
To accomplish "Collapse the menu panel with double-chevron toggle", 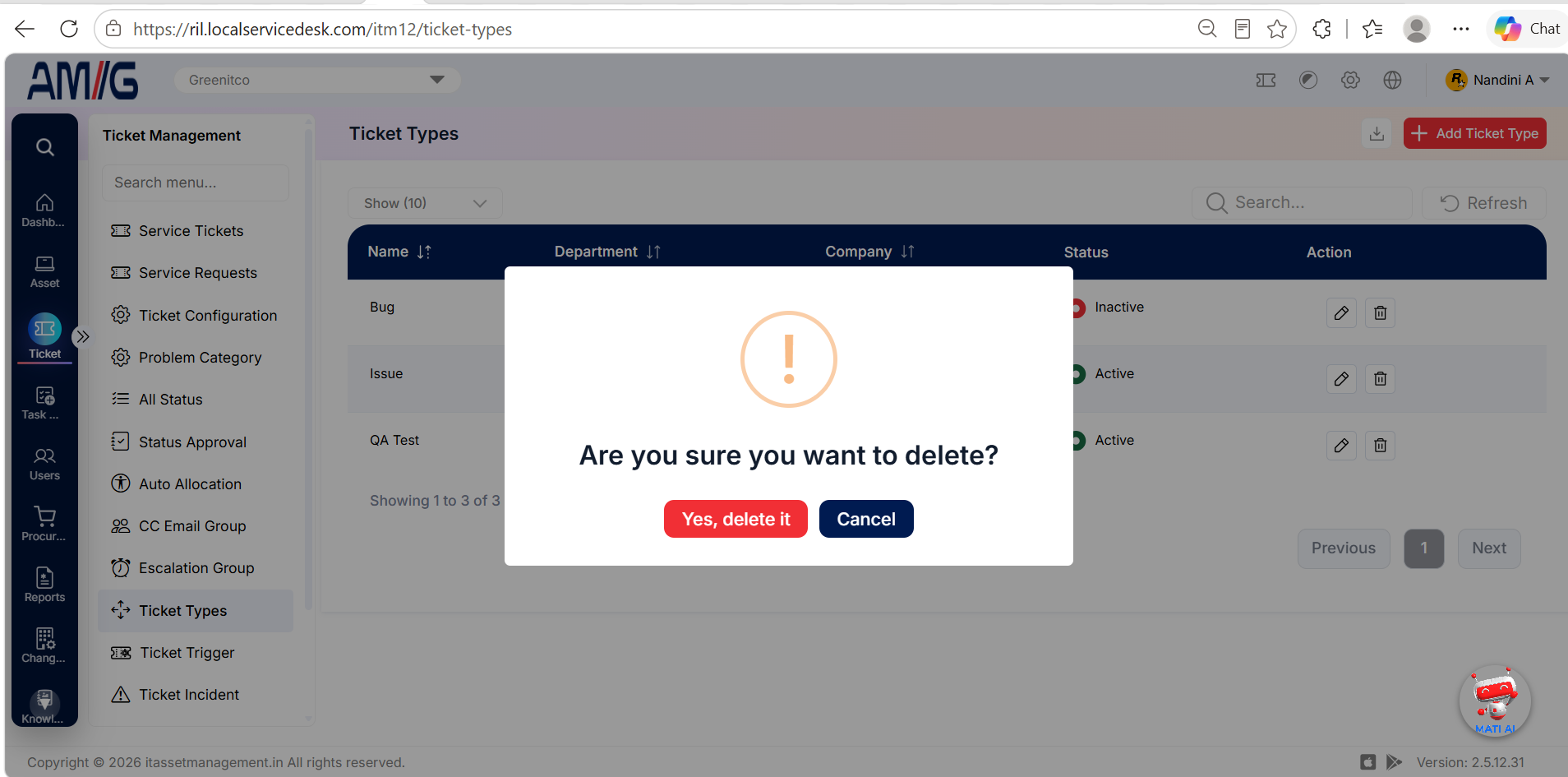I will 82,336.
